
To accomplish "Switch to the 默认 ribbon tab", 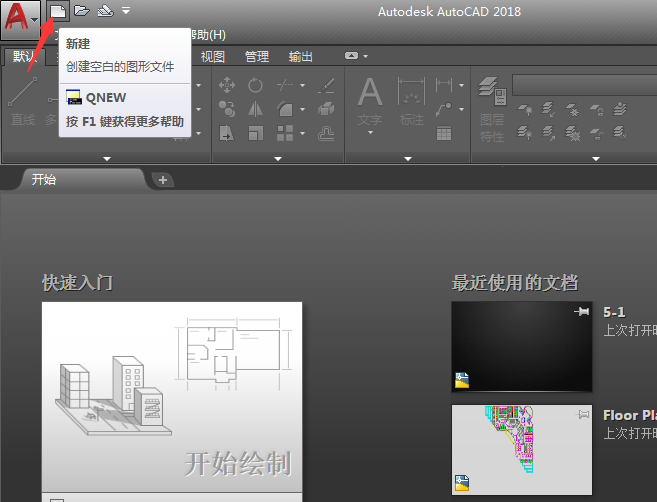I will coord(24,56).
